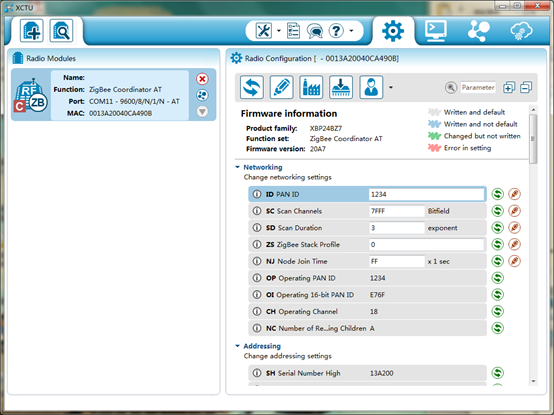This screenshot has width=554, height=415.
Task: Write the Scan Channels setting
Action: (x=514, y=211)
